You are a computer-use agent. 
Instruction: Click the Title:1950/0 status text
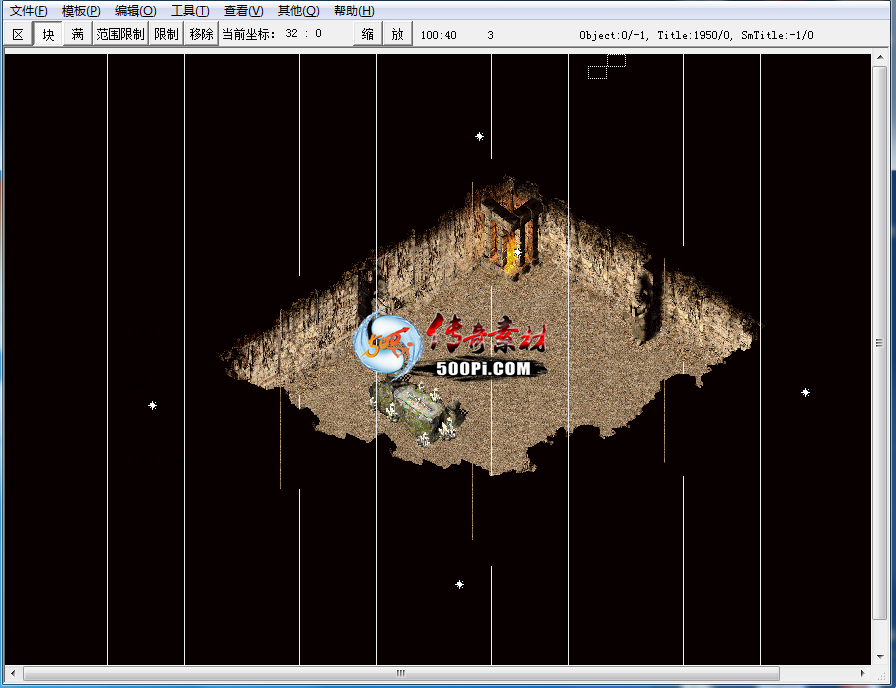pos(694,35)
